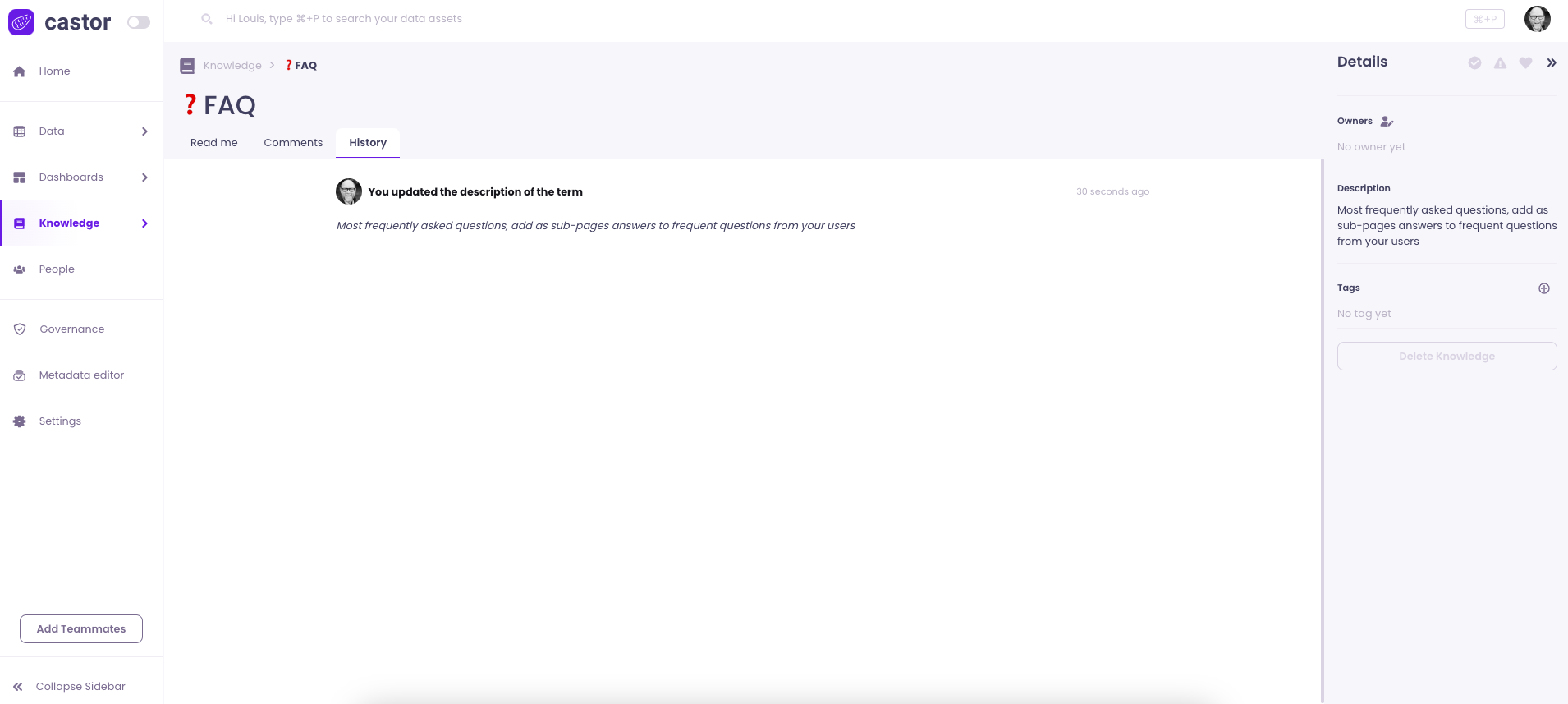Open user profile avatar at top right

[x=1537, y=19]
